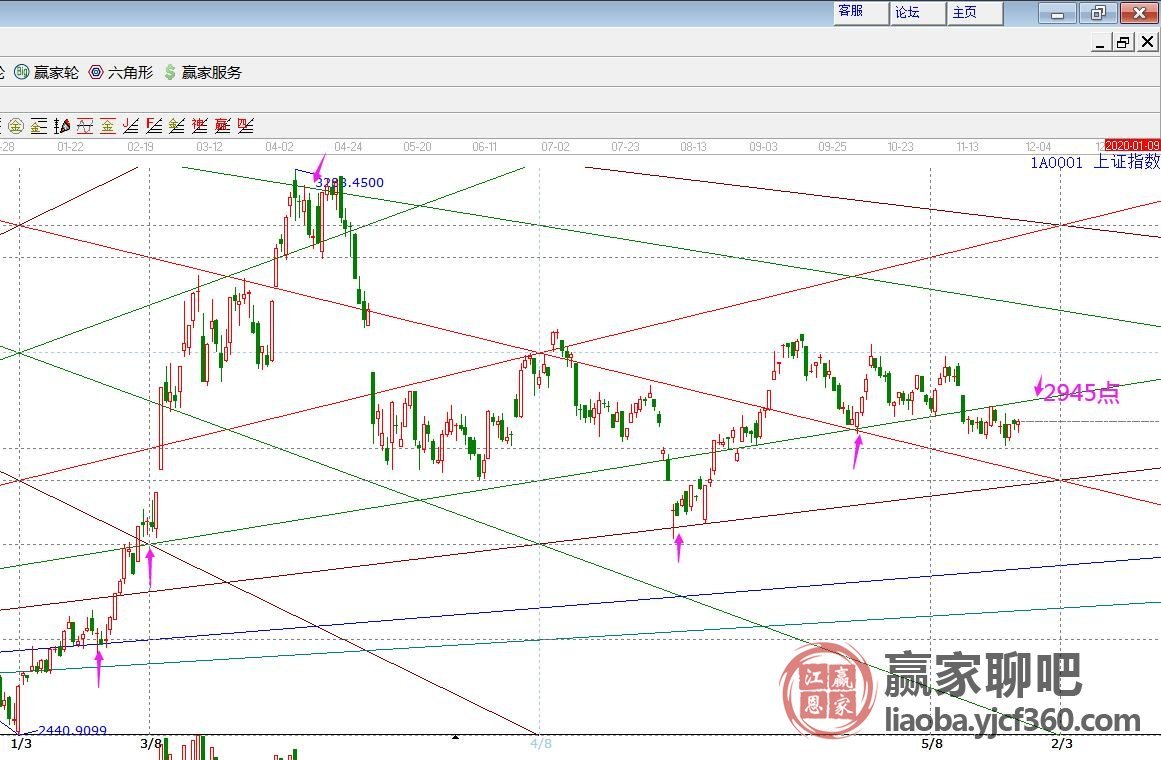1161x760 pixels.
Task: Click the green dollar sign icon
Action: tap(170, 72)
